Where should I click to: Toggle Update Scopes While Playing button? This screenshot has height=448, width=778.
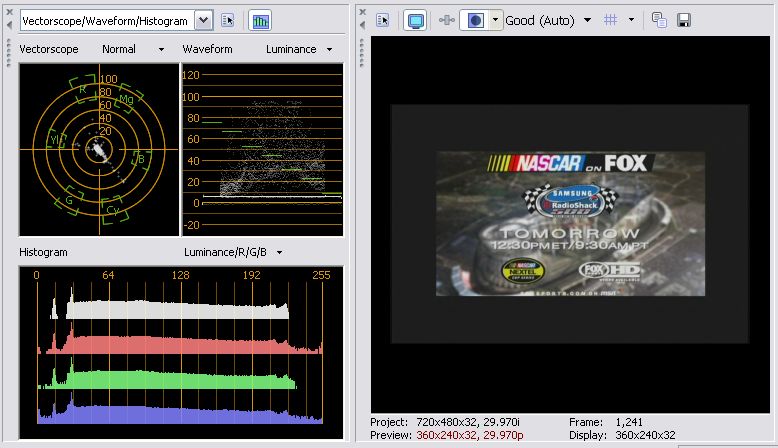coord(260,21)
